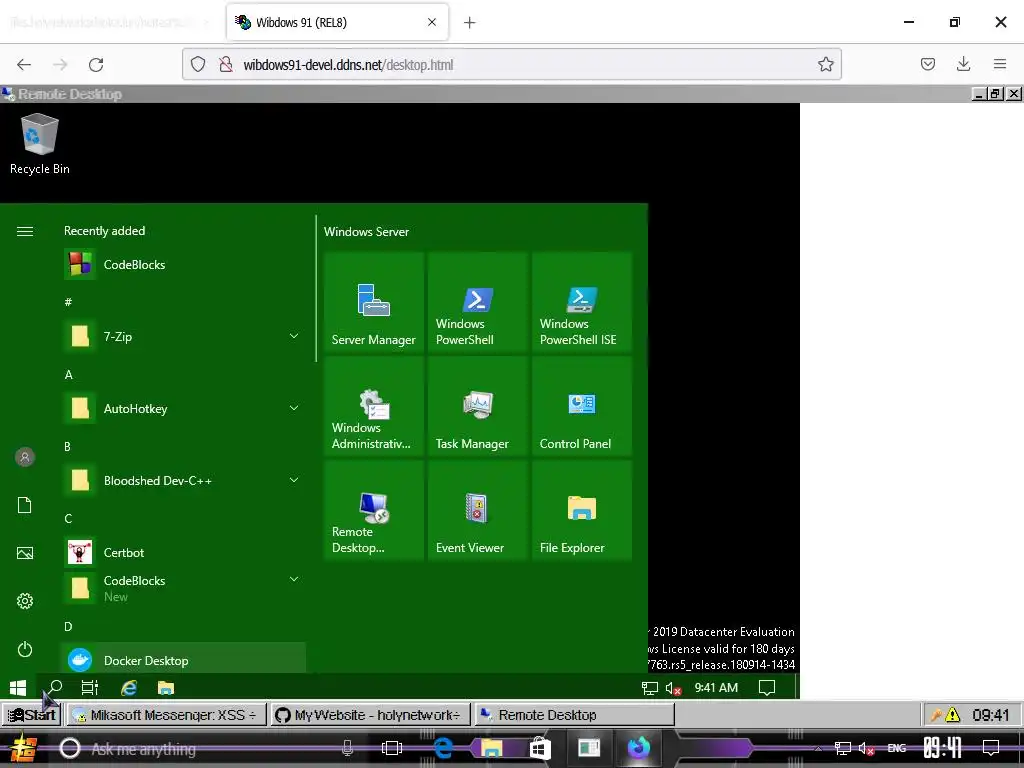This screenshot has width=1024, height=768.
Task: Open the Pocket save icon in browser toolbar
Action: [x=927, y=64]
